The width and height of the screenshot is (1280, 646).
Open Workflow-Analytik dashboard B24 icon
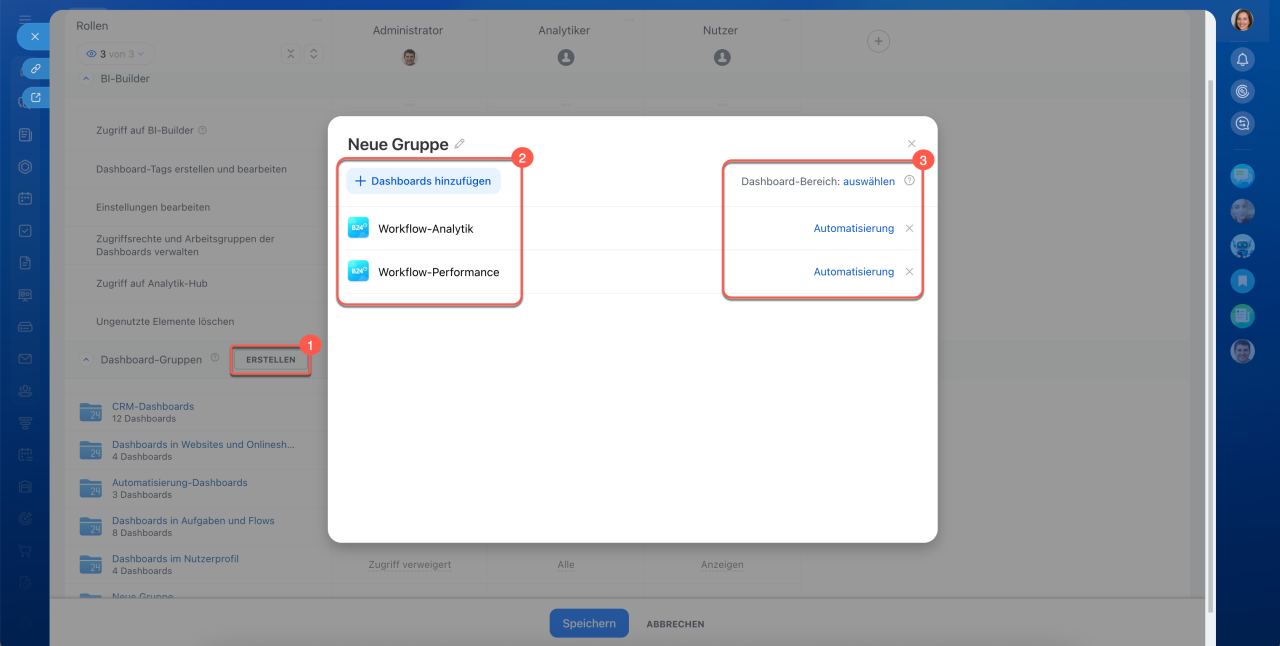(358, 228)
